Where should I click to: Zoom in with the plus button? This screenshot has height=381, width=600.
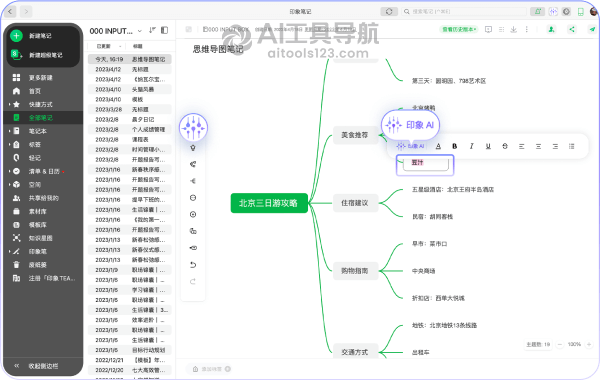[x=589, y=344]
